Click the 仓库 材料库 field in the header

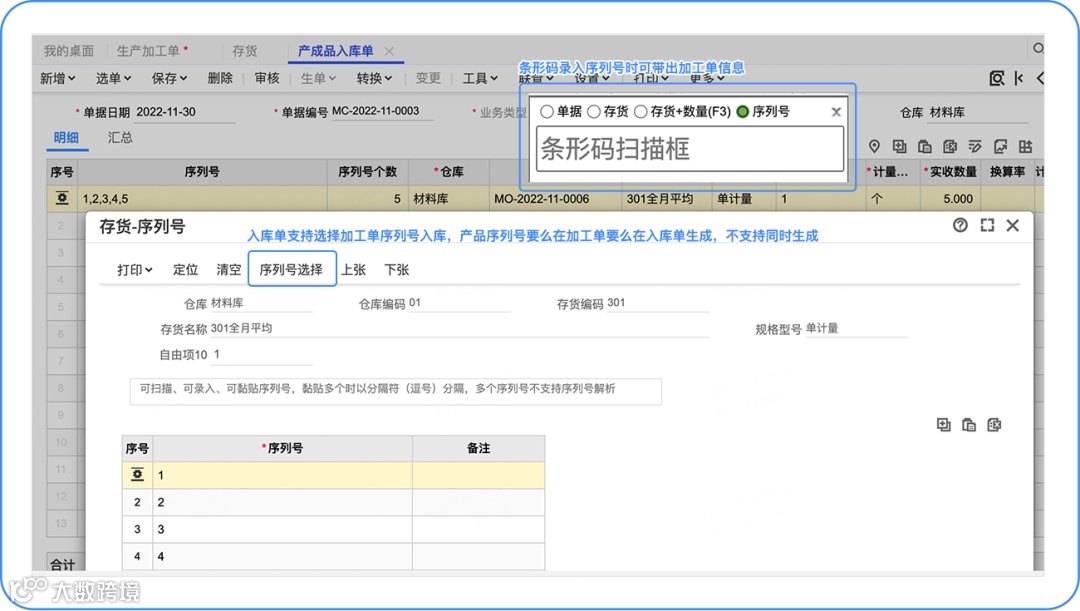point(978,113)
